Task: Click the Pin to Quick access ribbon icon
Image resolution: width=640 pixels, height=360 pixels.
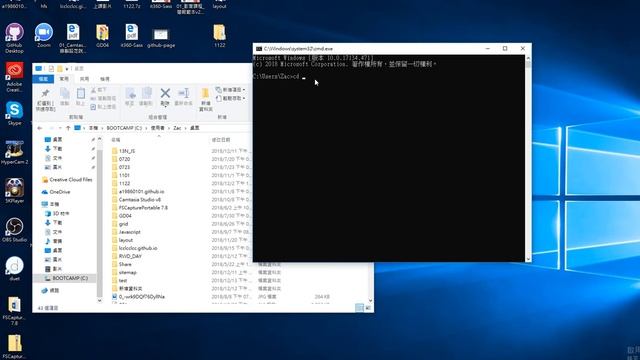Action: [45, 100]
